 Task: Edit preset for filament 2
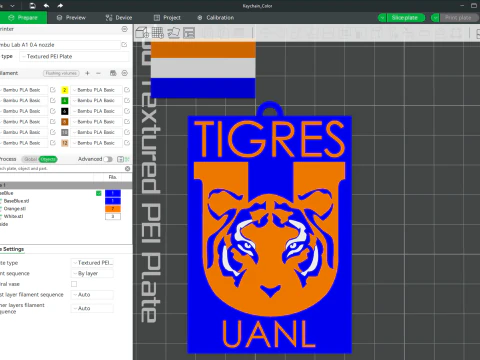tap(127, 90)
